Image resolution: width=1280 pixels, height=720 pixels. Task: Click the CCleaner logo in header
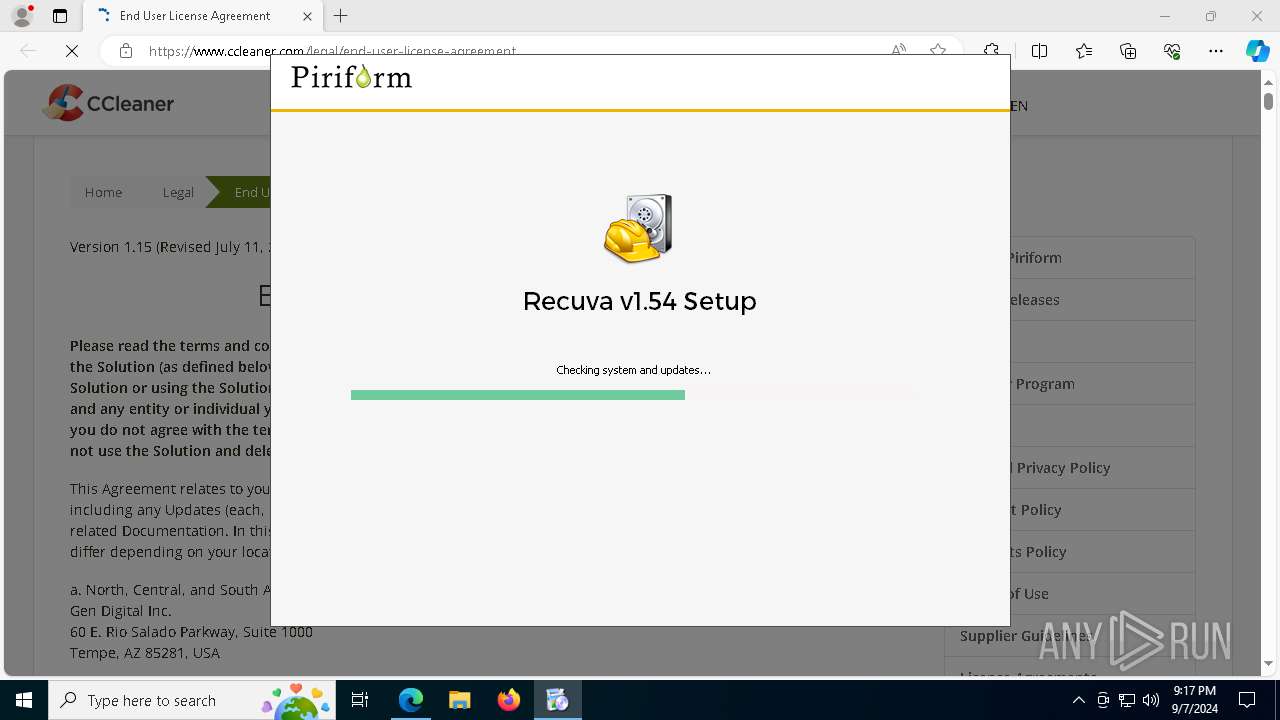108,103
